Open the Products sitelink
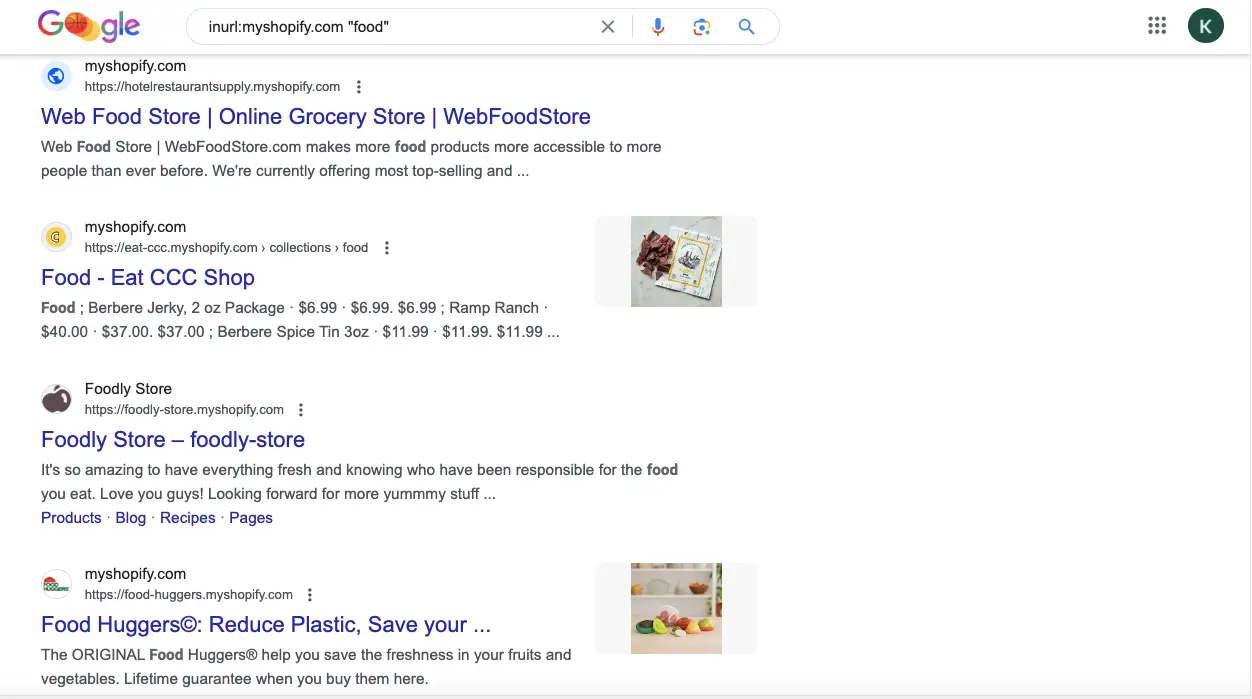The height and width of the screenshot is (699, 1252). point(70,517)
